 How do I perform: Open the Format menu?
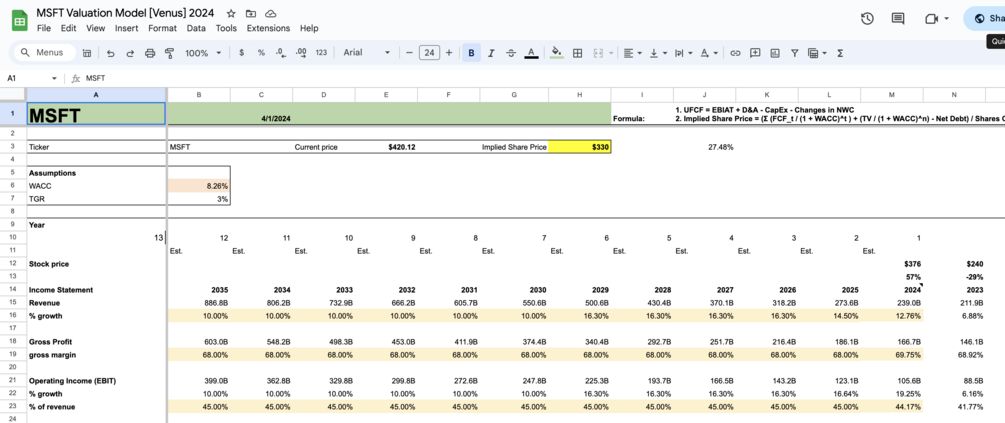coord(162,28)
